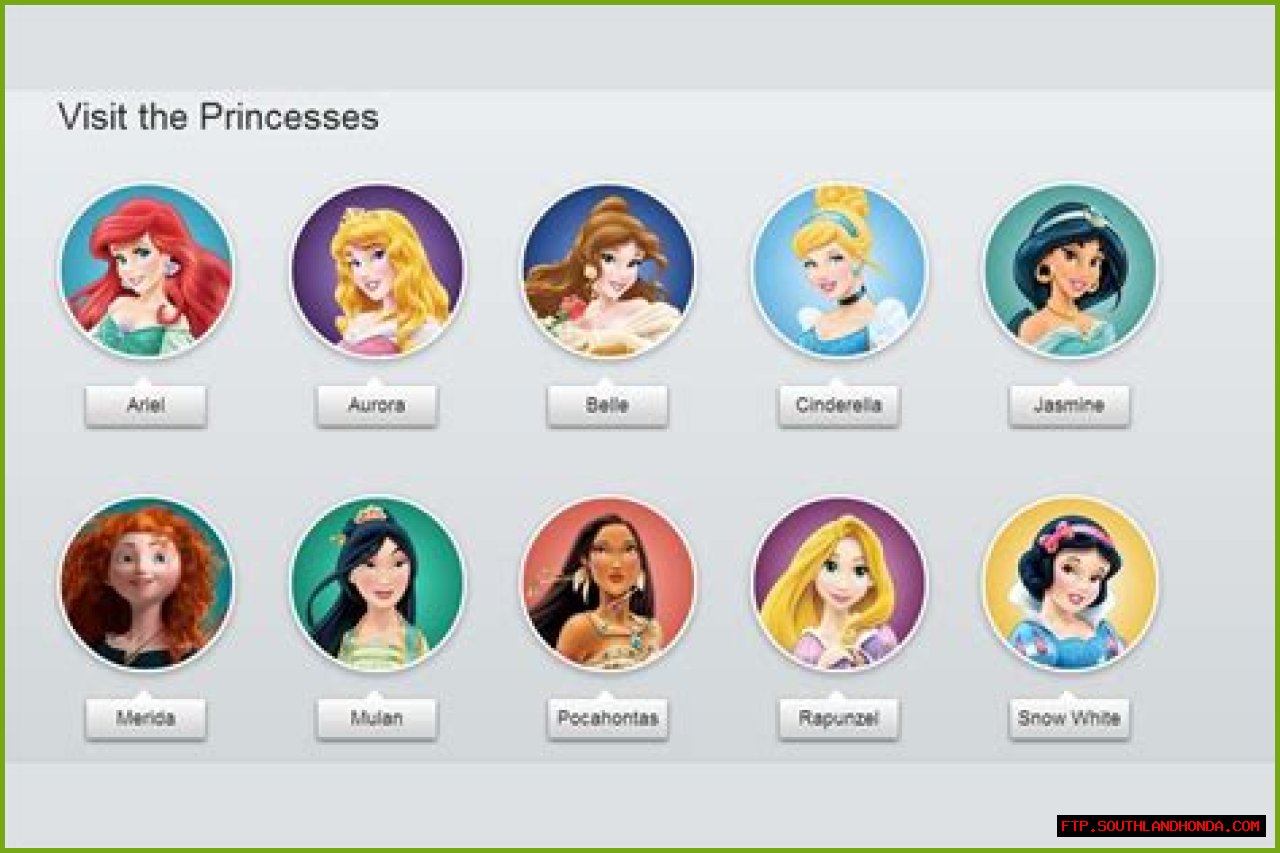
Task: Choose Cinderella's portrait circle
Action: tap(839, 271)
